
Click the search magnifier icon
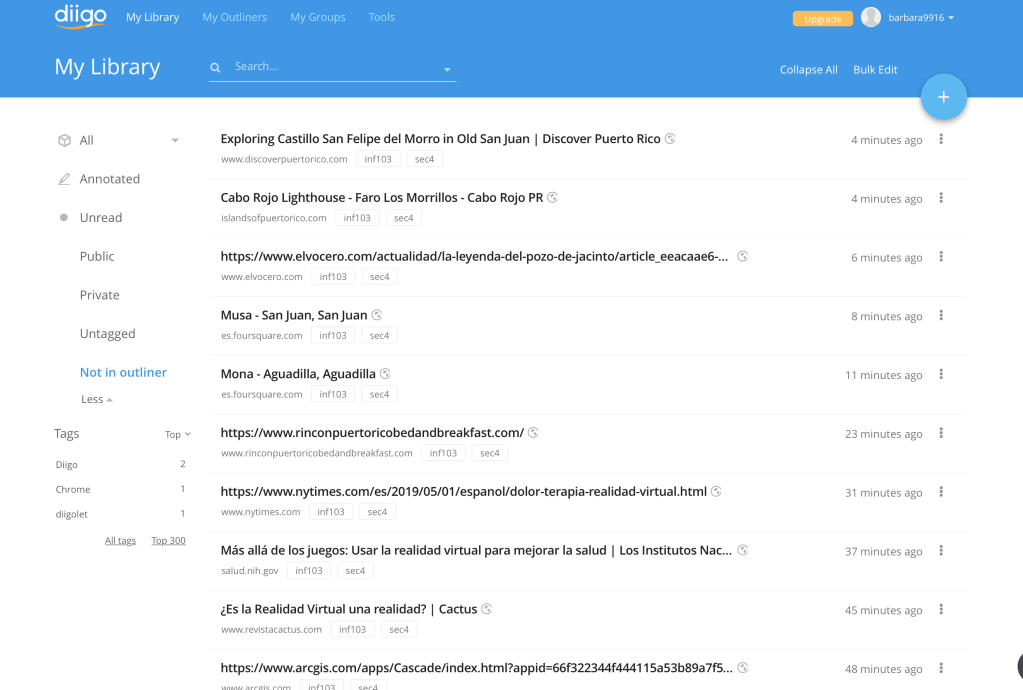(215, 68)
